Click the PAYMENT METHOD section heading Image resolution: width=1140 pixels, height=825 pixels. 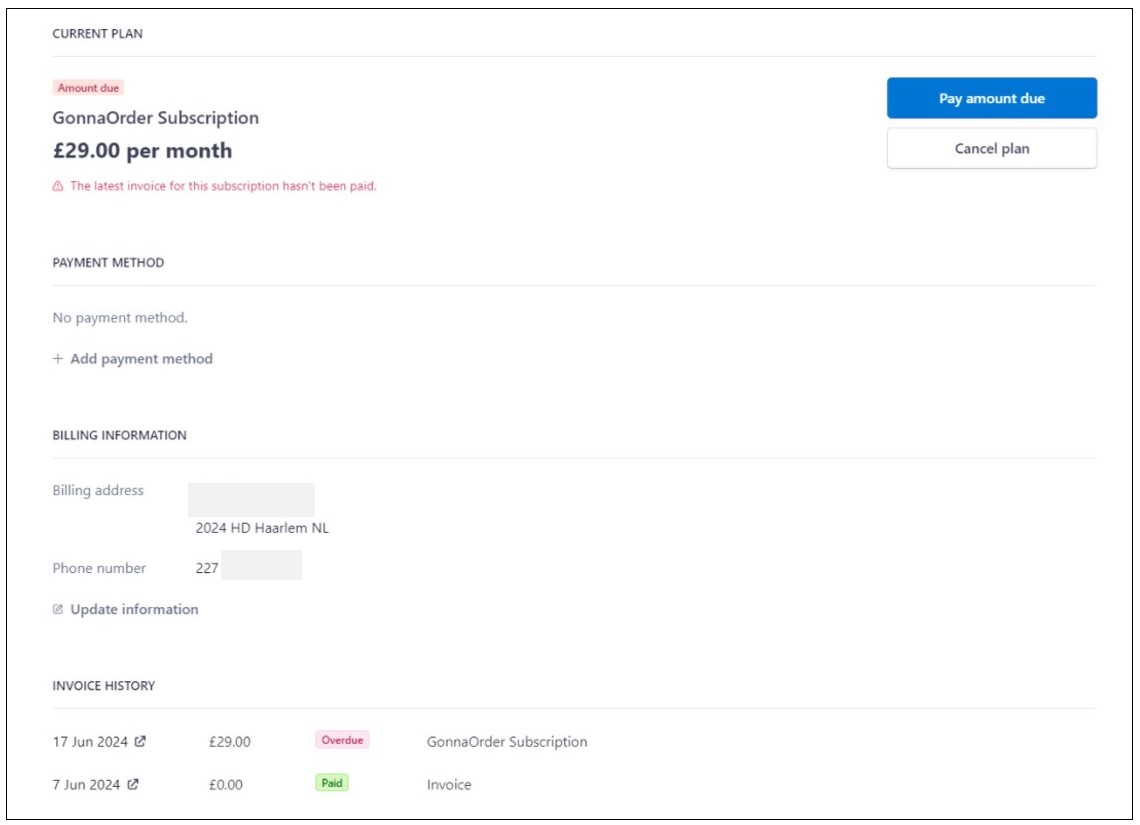[x=108, y=262]
